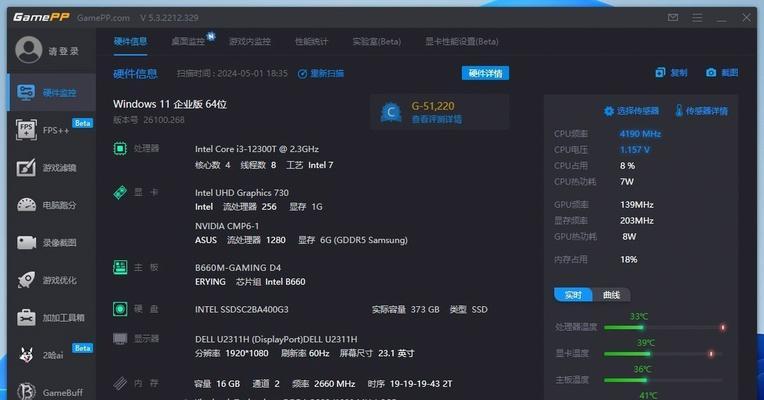The image size is (764, 400).
Task: Click the benchmark score badge icon
Action: pos(391,112)
